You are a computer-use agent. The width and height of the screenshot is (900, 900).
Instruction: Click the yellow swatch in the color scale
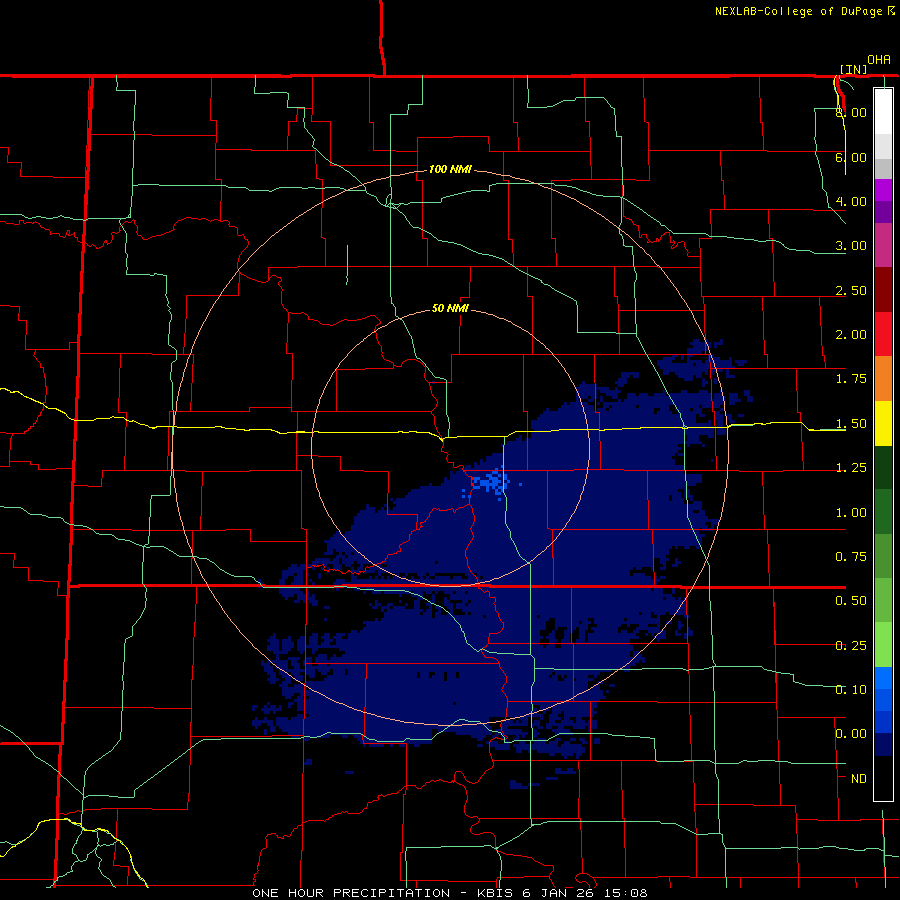pos(883,424)
